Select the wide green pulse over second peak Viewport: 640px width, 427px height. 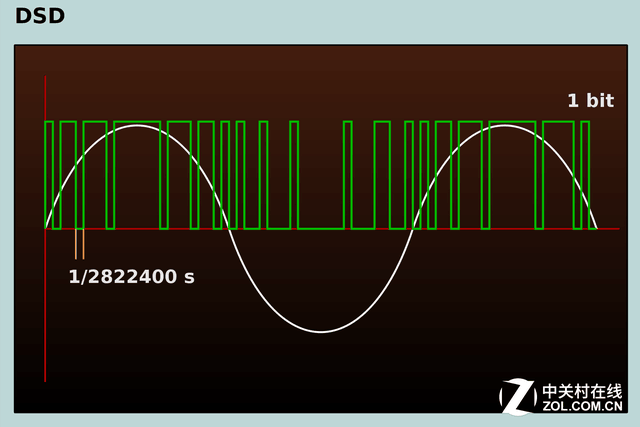(x=509, y=123)
